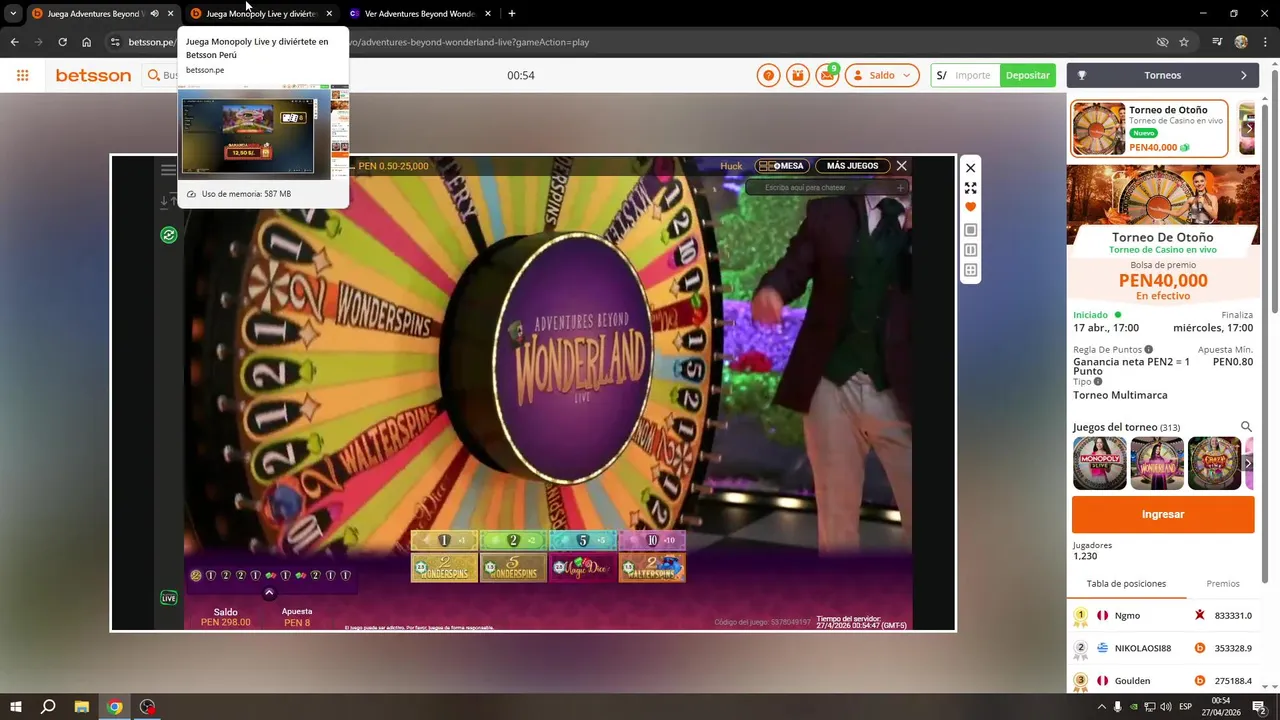The width and height of the screenshot is (1280, 720).
Task: Click the MÁS JUEGOS button
Action: [852, 166]
